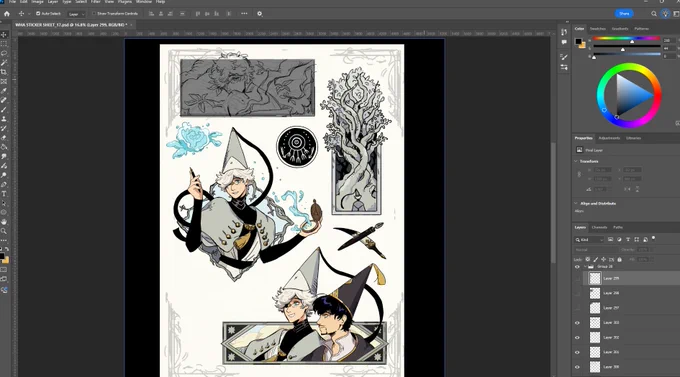Image resolution: width=680 pixels, height=377 pixels.
Task: Click the lock position icon
Action: [603, 259]
